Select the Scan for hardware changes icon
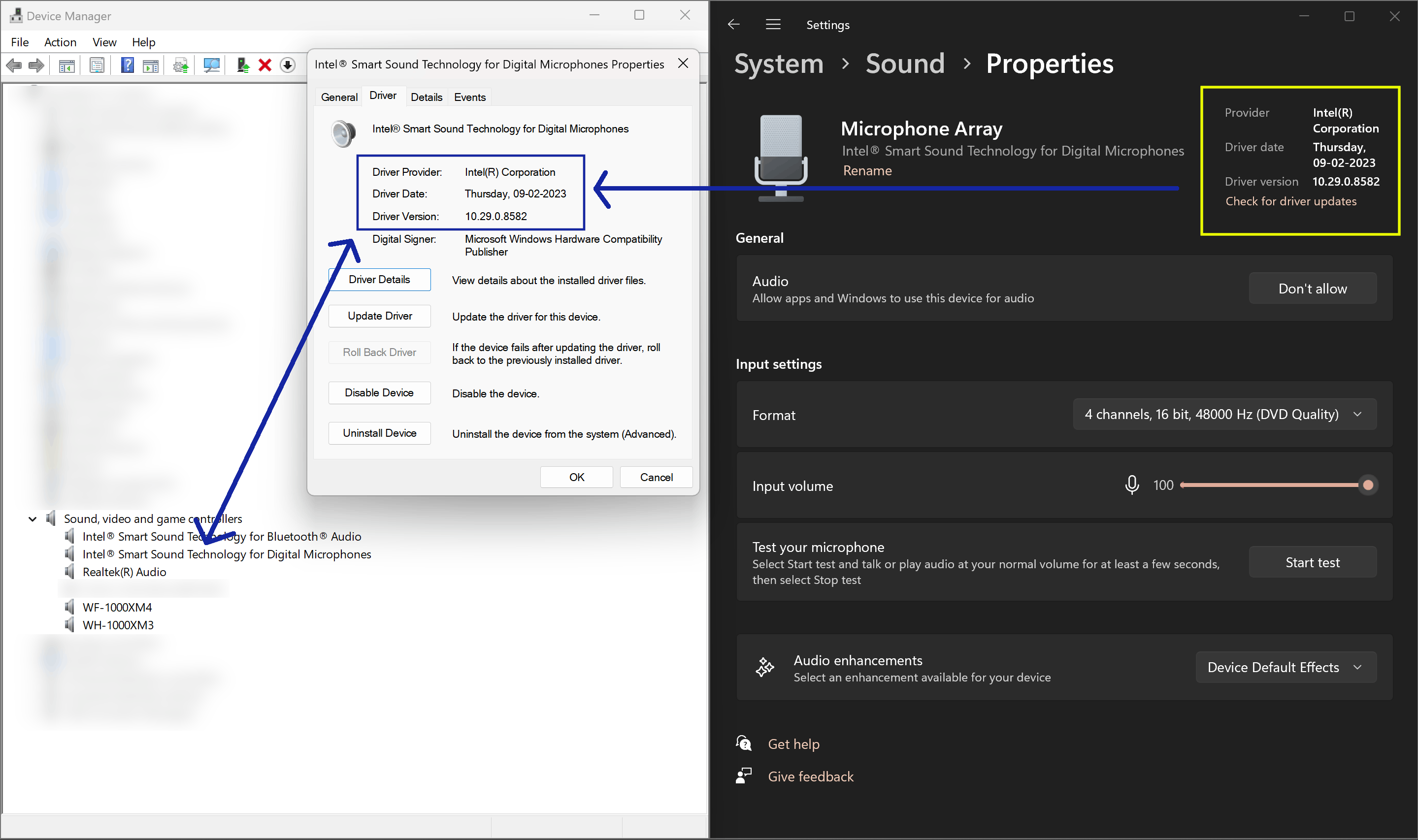Viewport: 1418px width, 840px height. (x=211, y=65)
